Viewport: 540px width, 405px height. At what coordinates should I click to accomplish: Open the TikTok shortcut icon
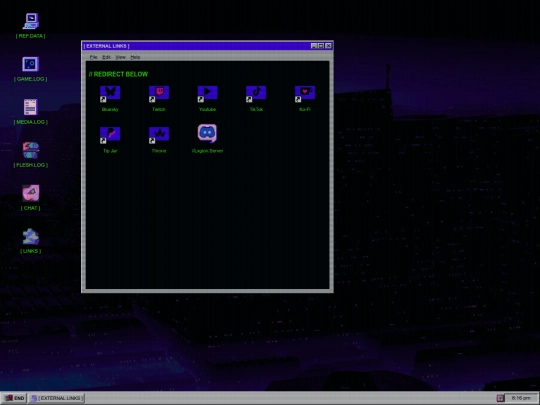(x=256, y=94)
